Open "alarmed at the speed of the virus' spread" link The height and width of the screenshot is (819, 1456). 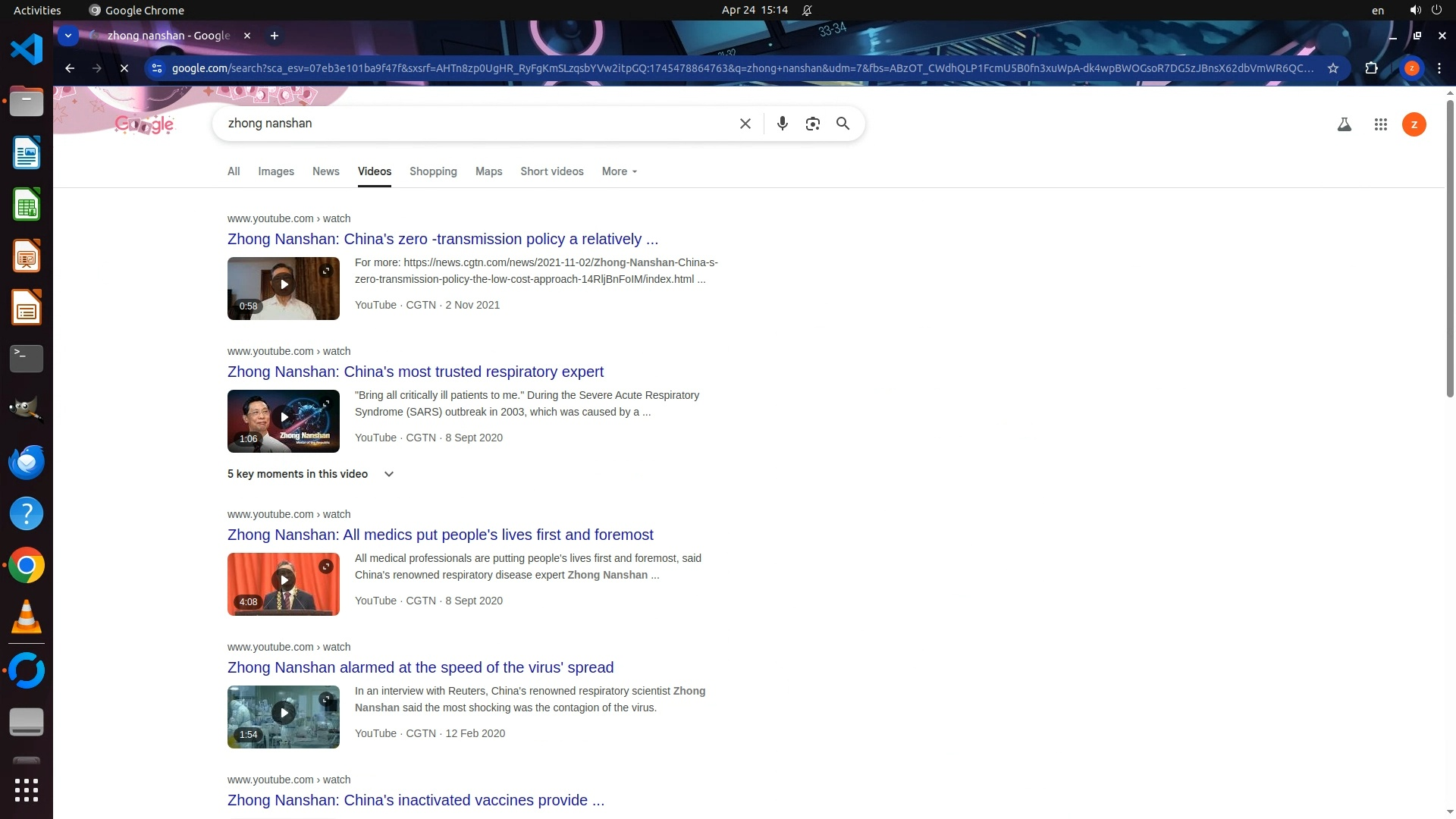(420, 667)
